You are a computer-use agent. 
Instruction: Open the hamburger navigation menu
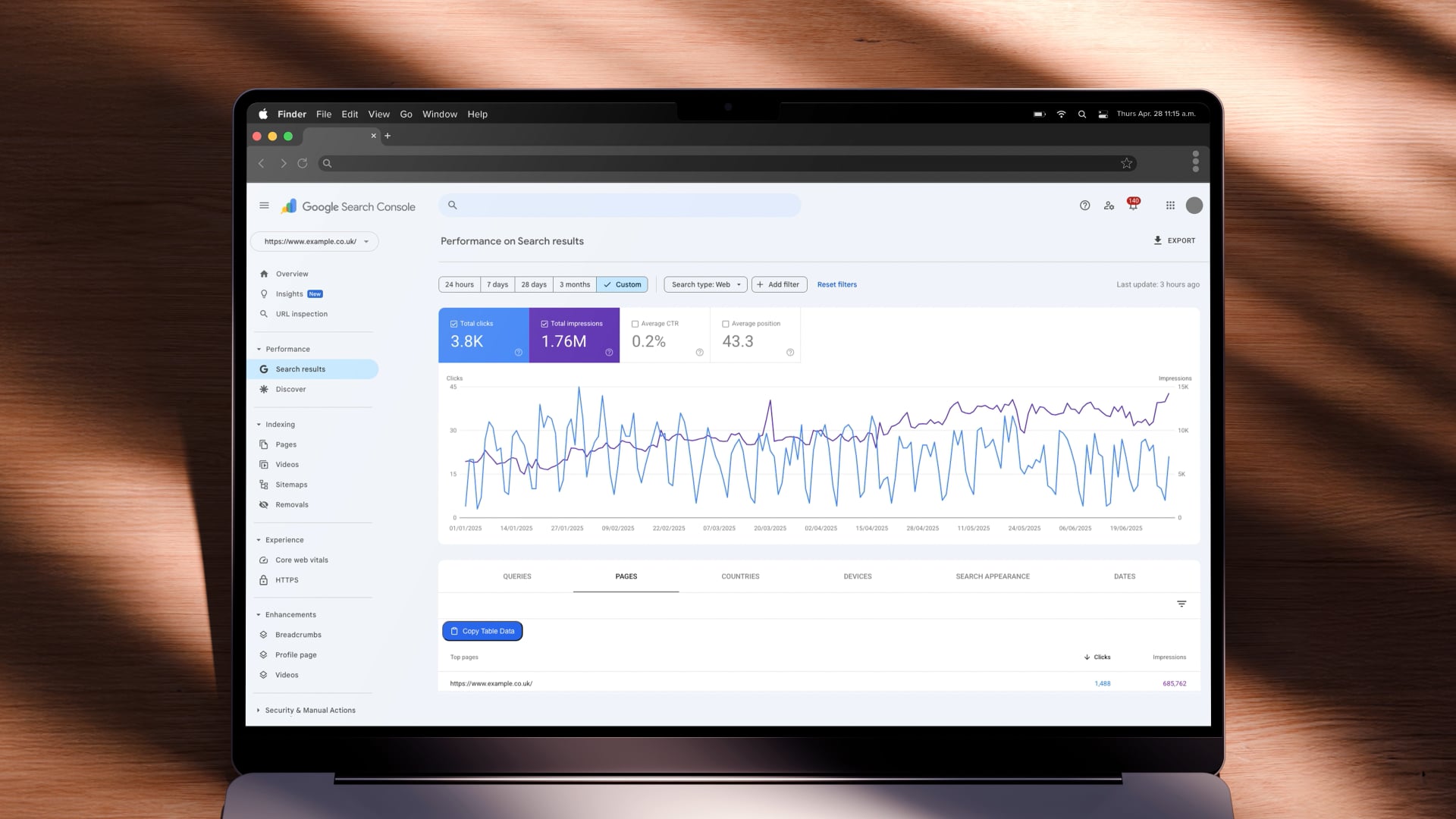pyautogui.click(x=264, y=206)
